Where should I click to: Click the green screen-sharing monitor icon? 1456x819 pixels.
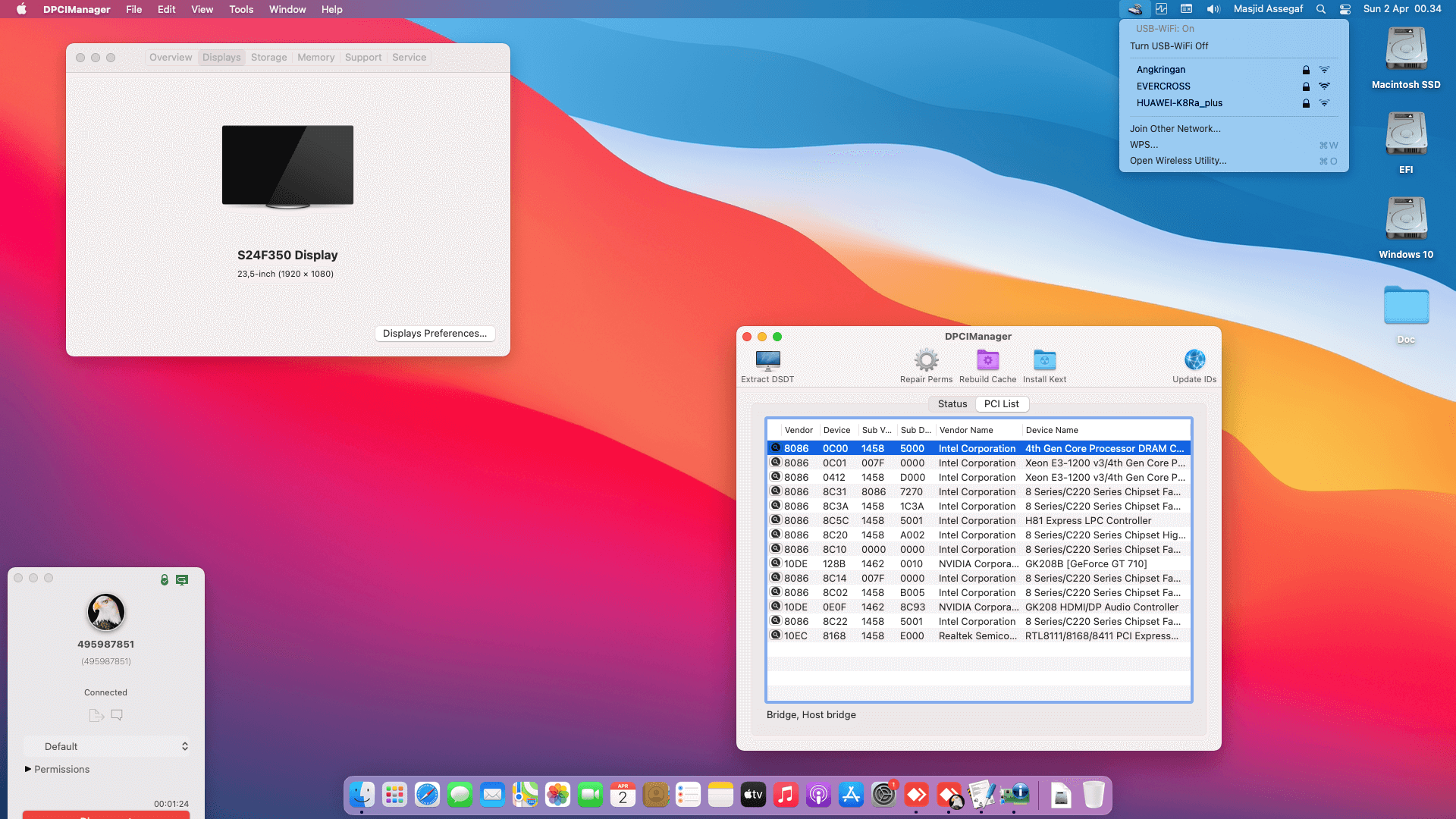pos(182,580)
